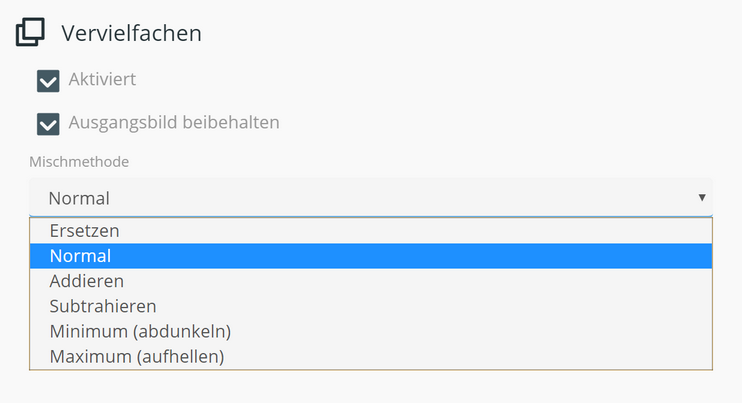Click the Mischmethode field label
Viewport: 742px width, 403px height.
tap(79, 161)
